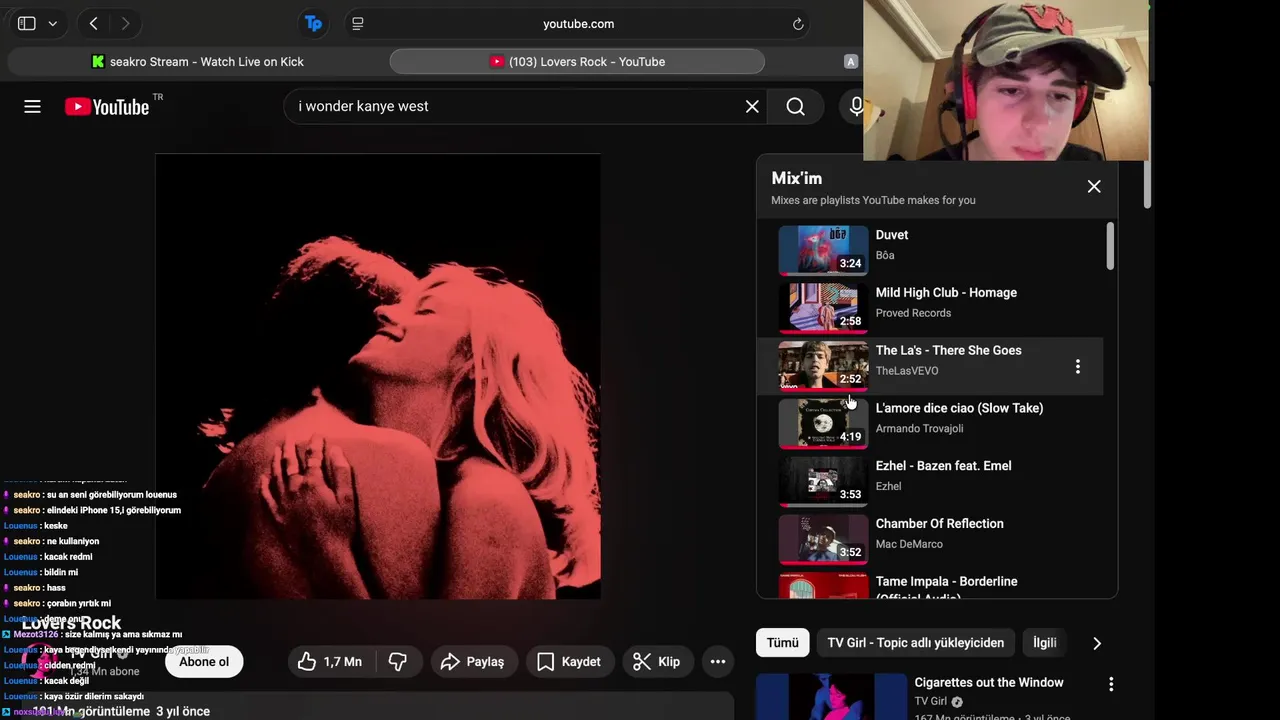Go forward with the browser forward arrow
The height and width of the screenshot is (720, 1280).
[125, 23]
